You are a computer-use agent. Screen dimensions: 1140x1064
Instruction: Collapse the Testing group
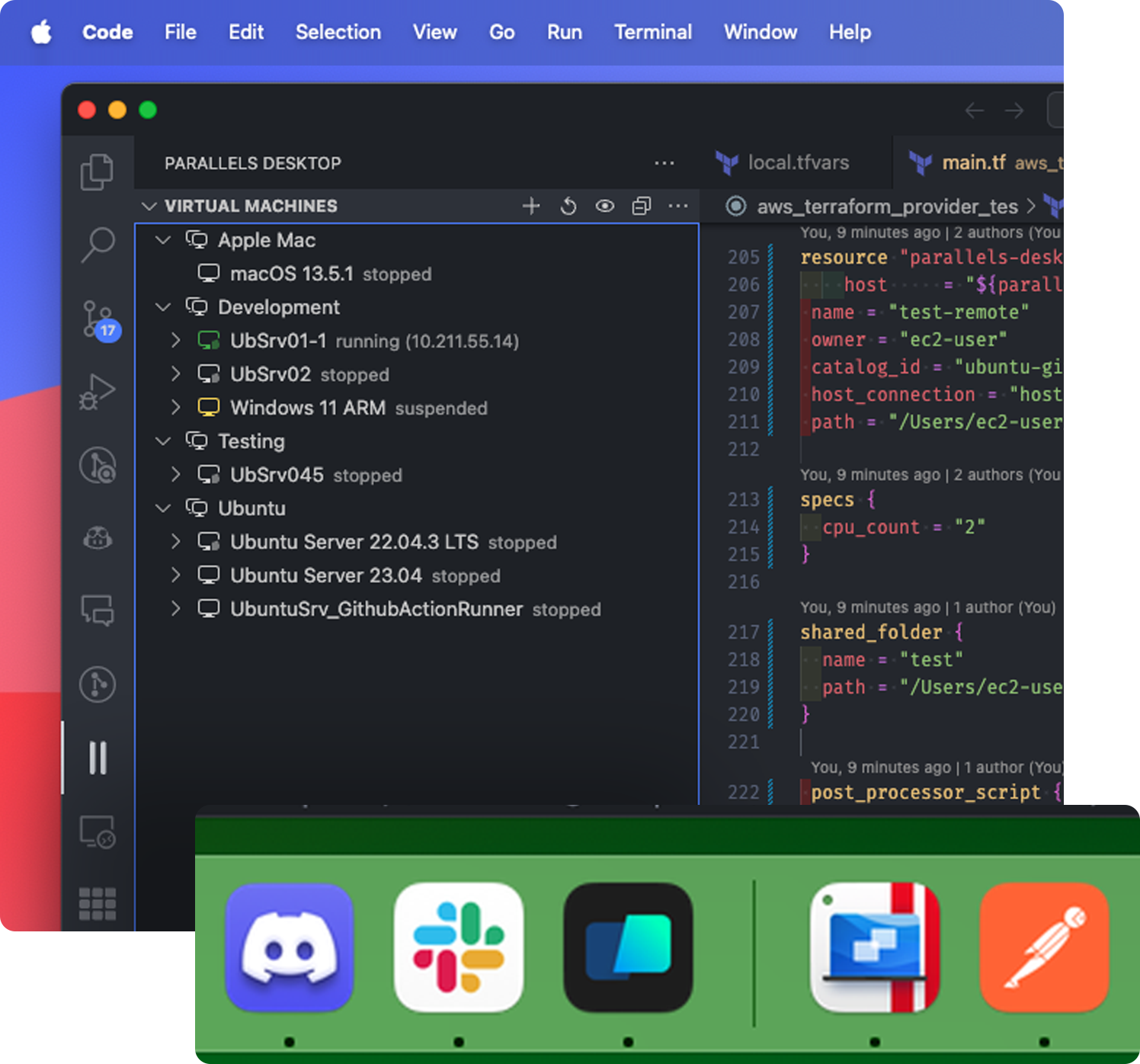point(162,441)
